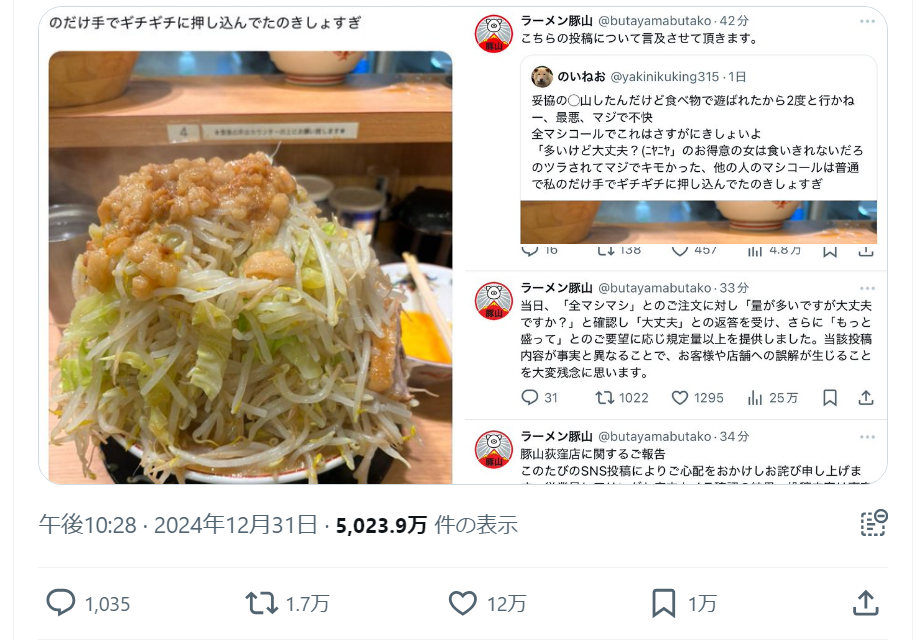Screen dimensions: 922x640
Task: Bookmark the main tweet with 1万 saves
Action: click(664, 603)
